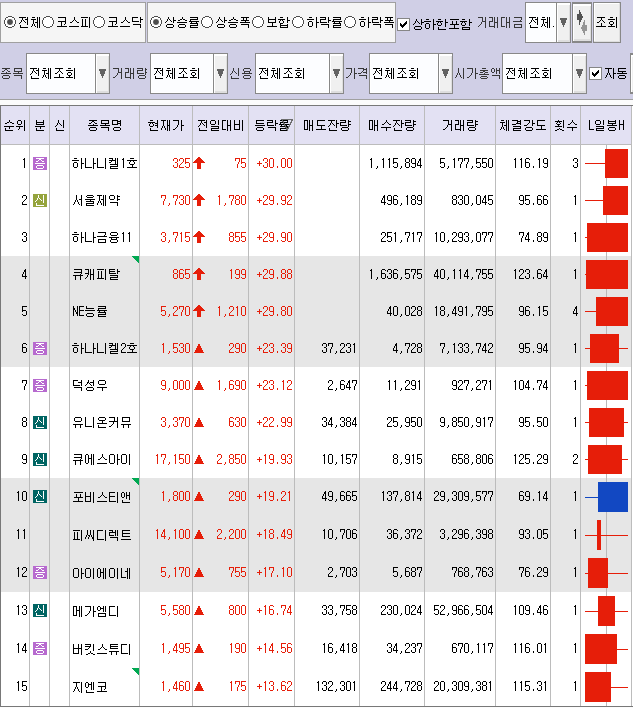Image resolution: width=633 pixels, height=708 pixels.
Task: Click the 증 badge for 하나니켈2호
Action: pos(40,348)
